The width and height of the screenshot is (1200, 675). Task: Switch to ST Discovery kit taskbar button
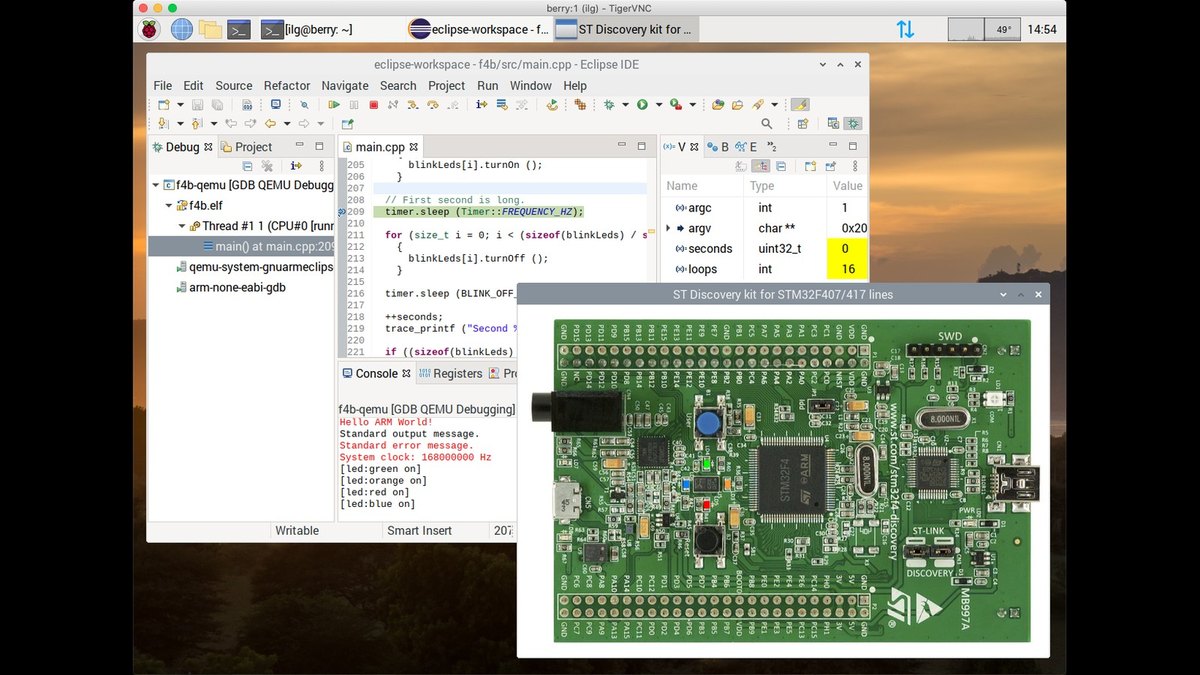[x=625, y=29]
